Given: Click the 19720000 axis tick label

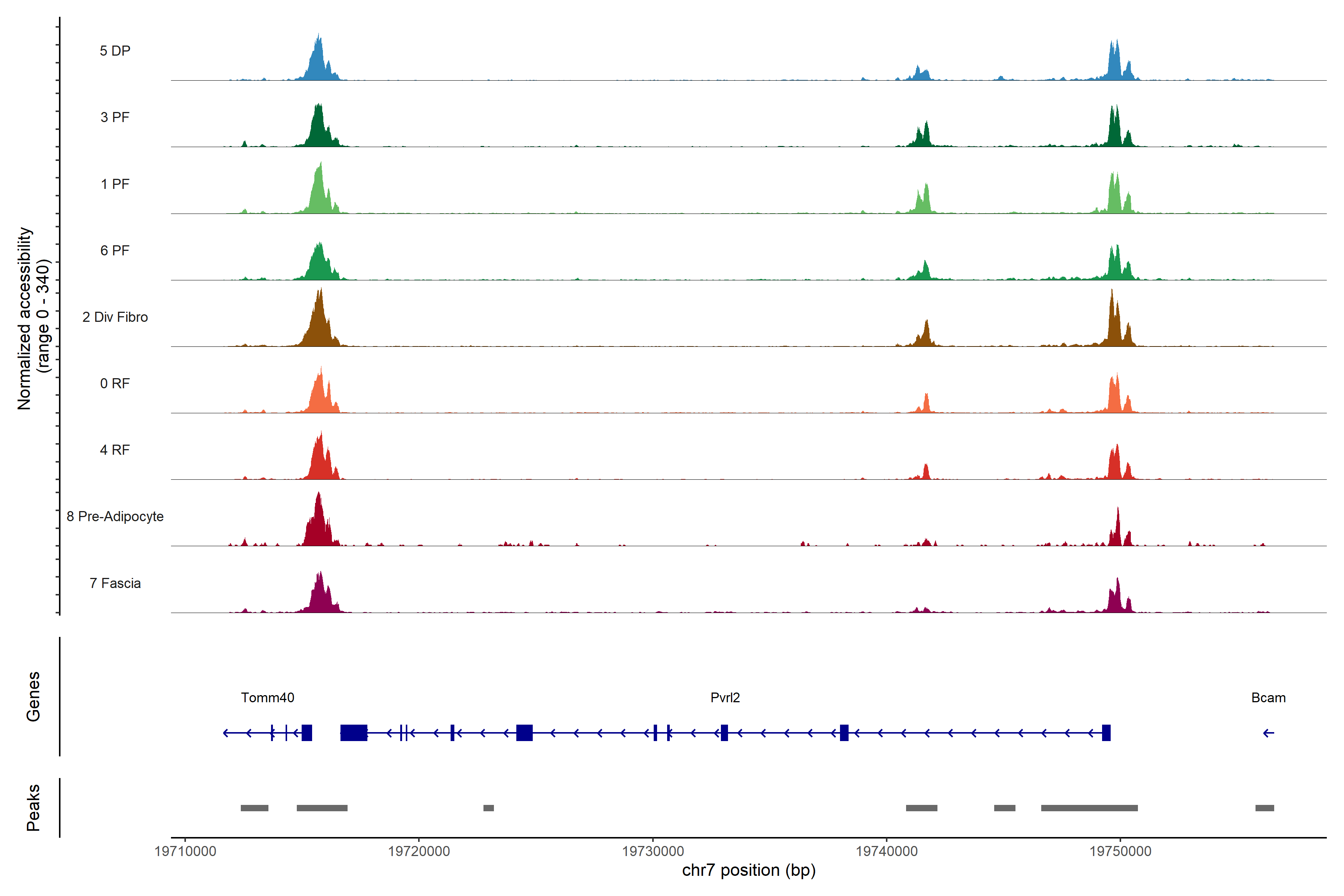Looking at the screenshot, I should [419, 852].
